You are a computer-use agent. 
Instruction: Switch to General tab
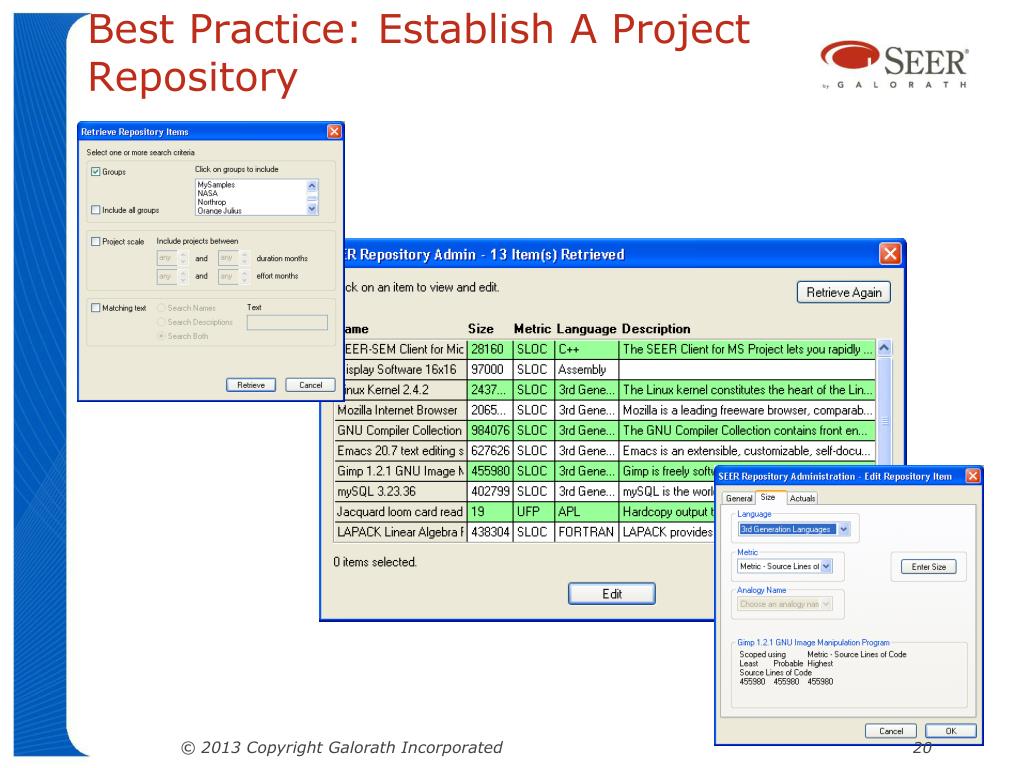point(739,498)
